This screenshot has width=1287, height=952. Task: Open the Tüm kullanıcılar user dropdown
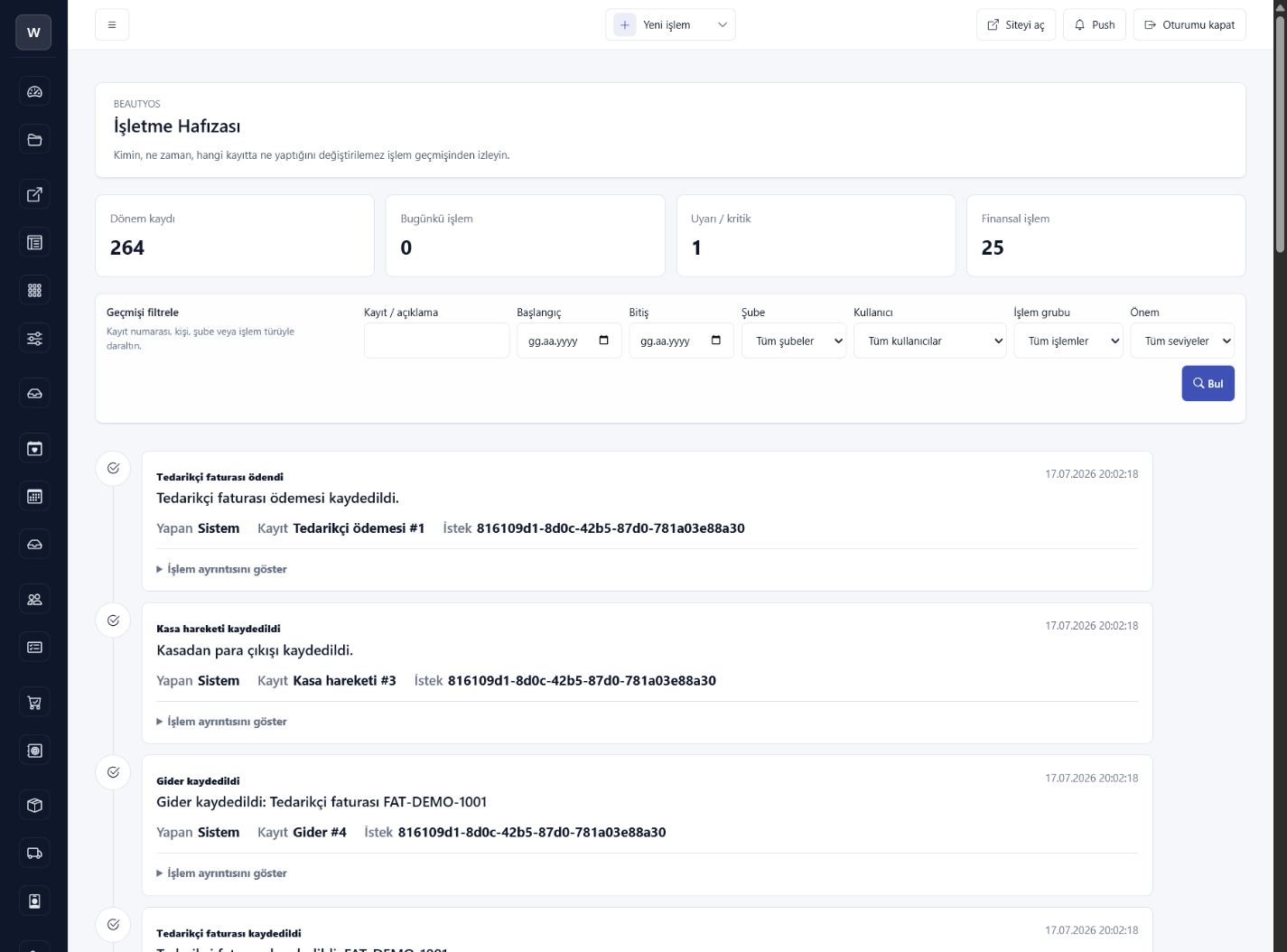930,341
